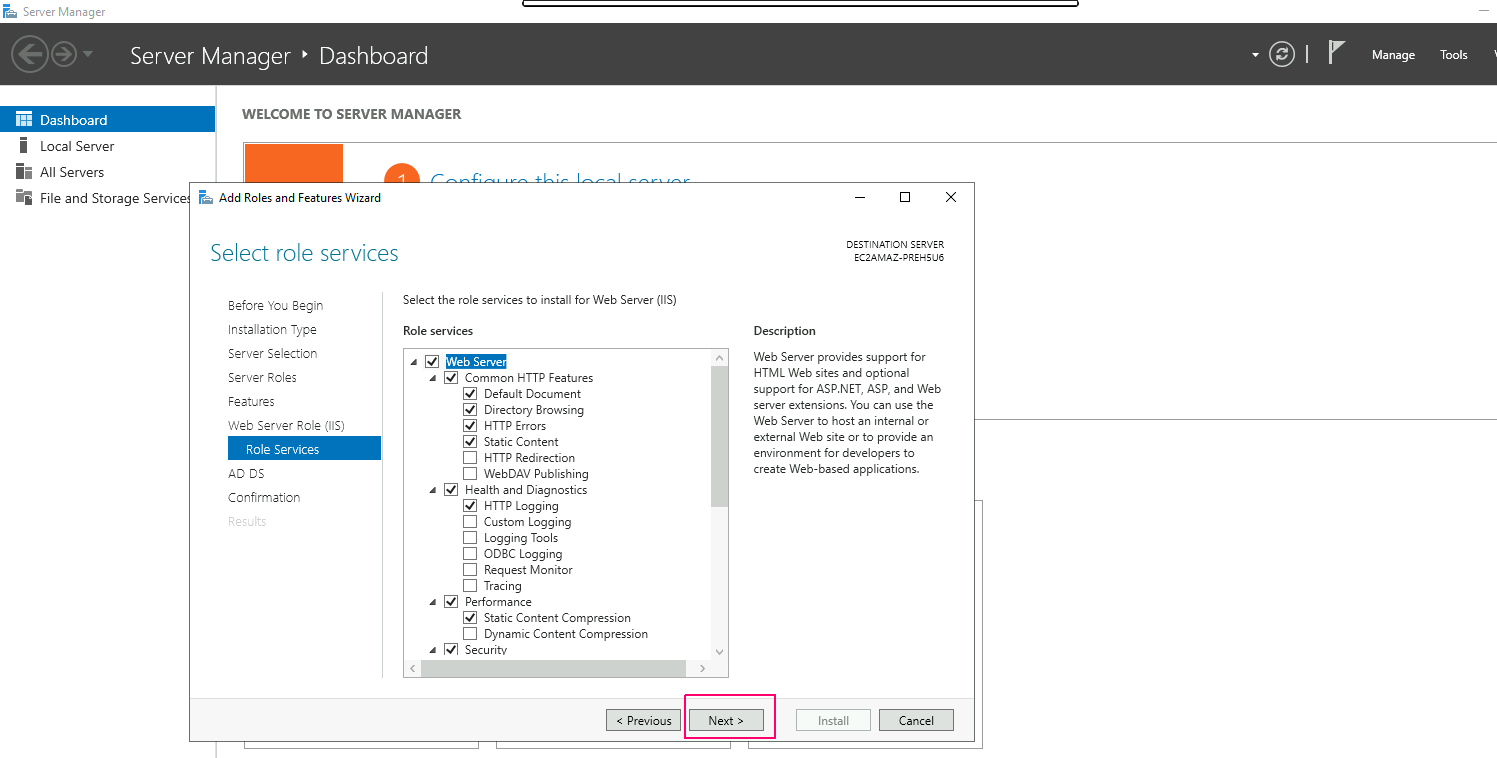Open the dropdown arrow beside refresh icon

(1255, 55)
